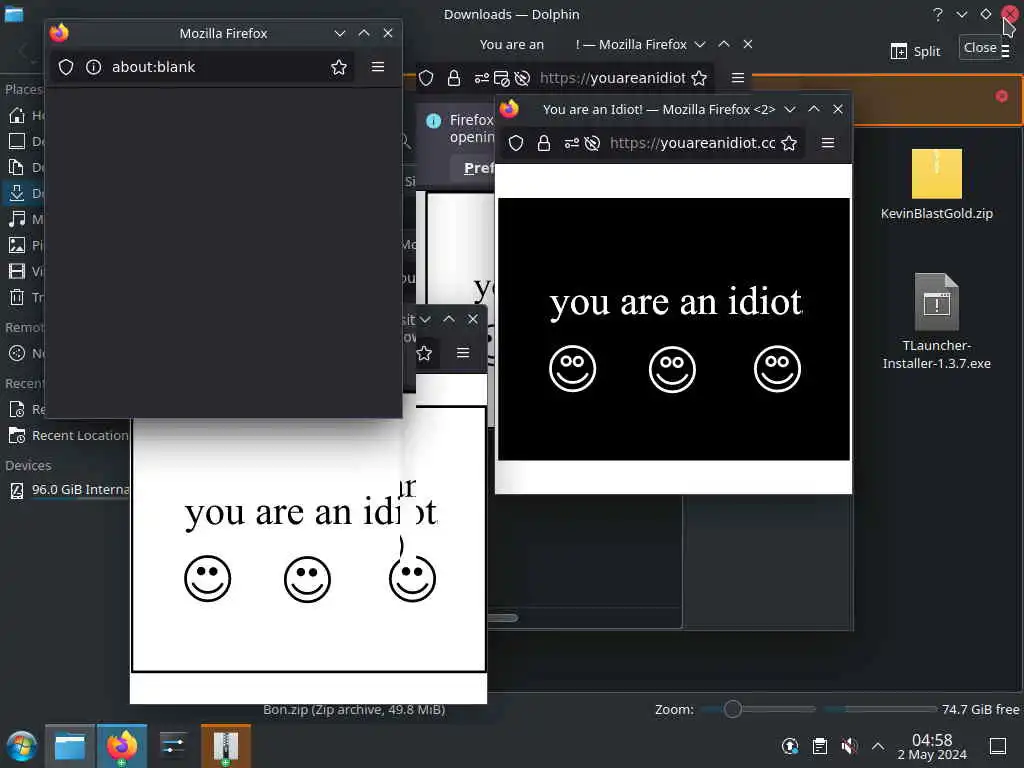The height and width of the screenshot is (768, 1024).
Task: Open Desktop place icon in Dolphin sidebar
Action: click(17, 141)
